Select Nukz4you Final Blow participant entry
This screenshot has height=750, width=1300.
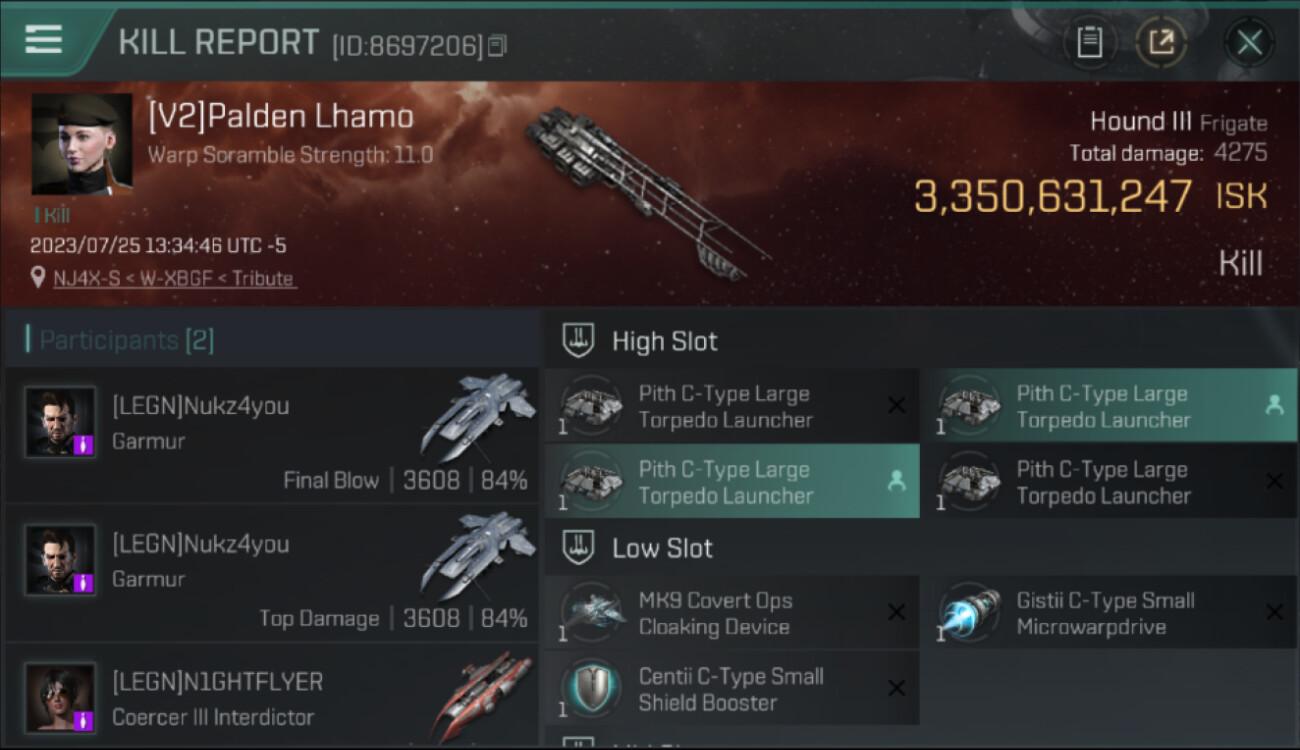point(271,436)
